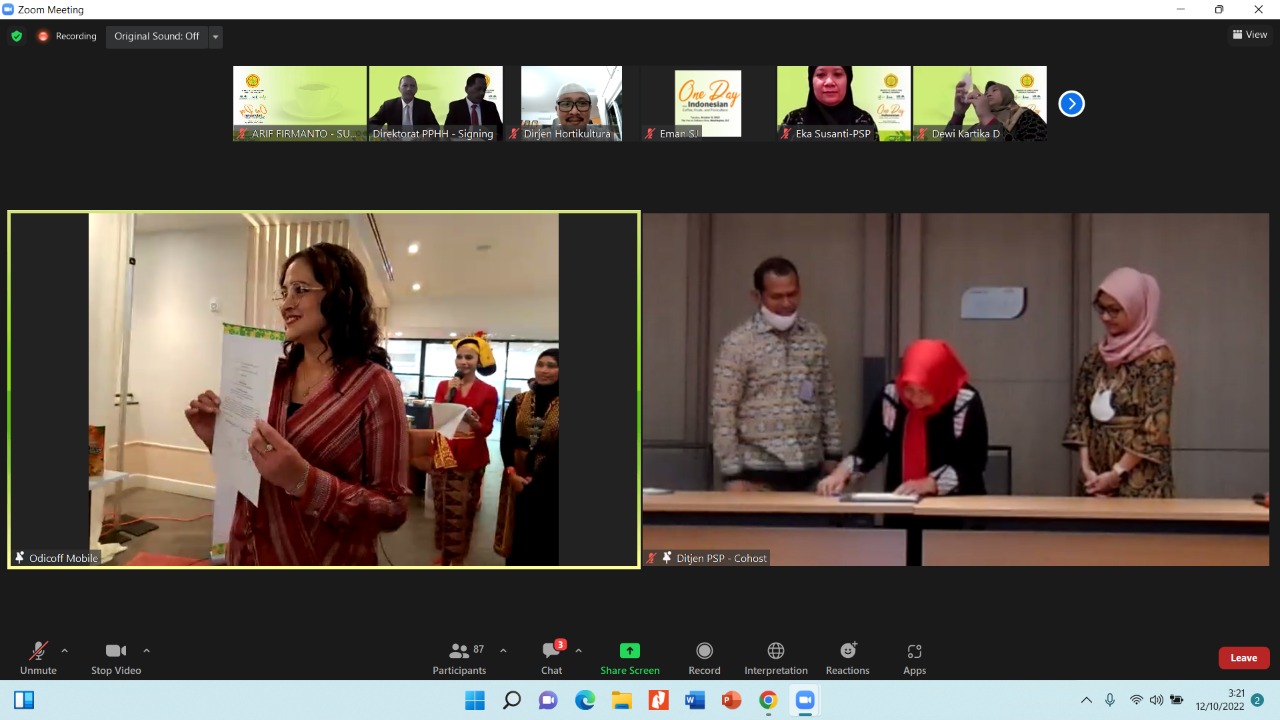
Task: Show next page of participant thumbnails
Action: click(1071, 104)
